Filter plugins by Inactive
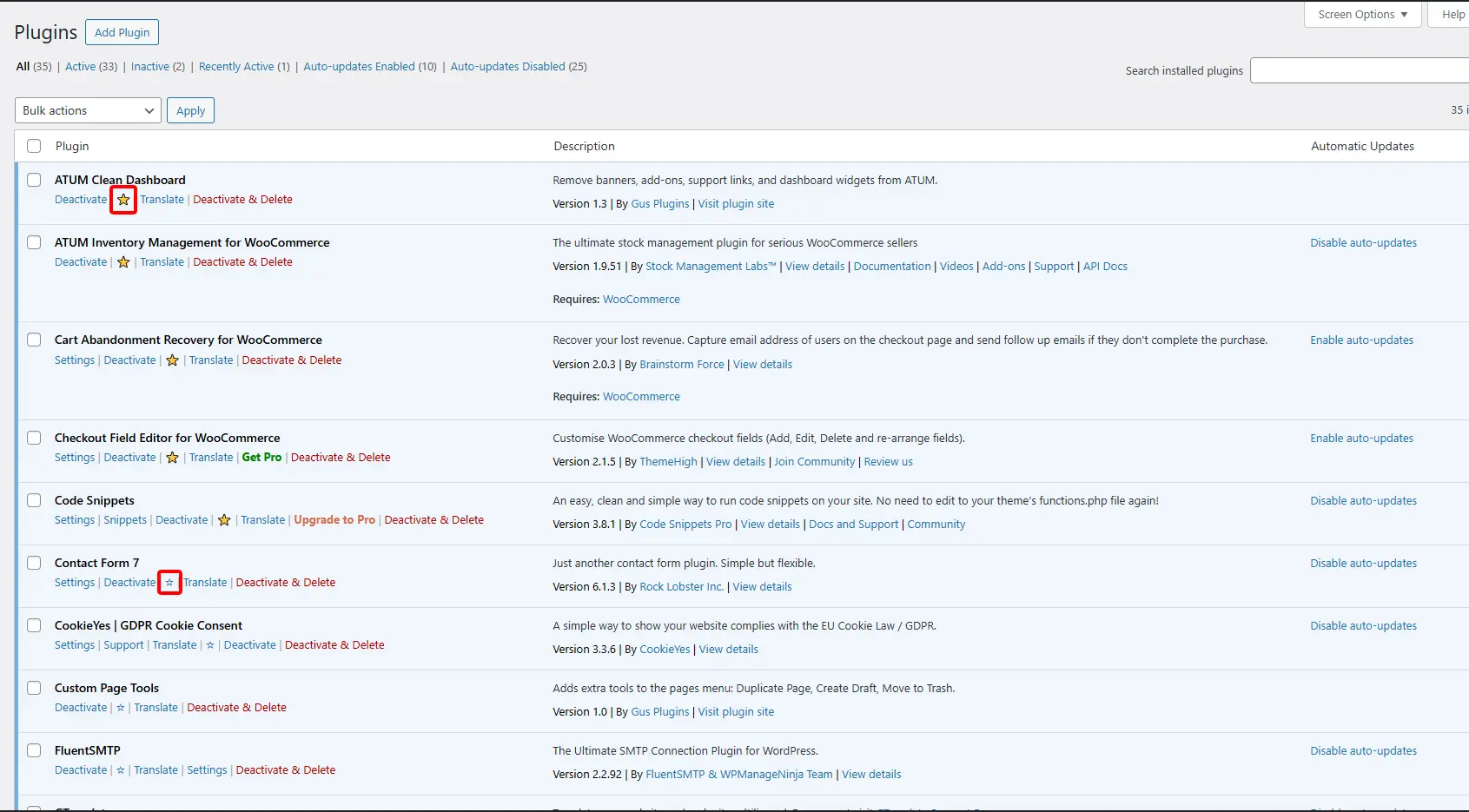The height and width of the screenshot is (812, 1469). 149,67
